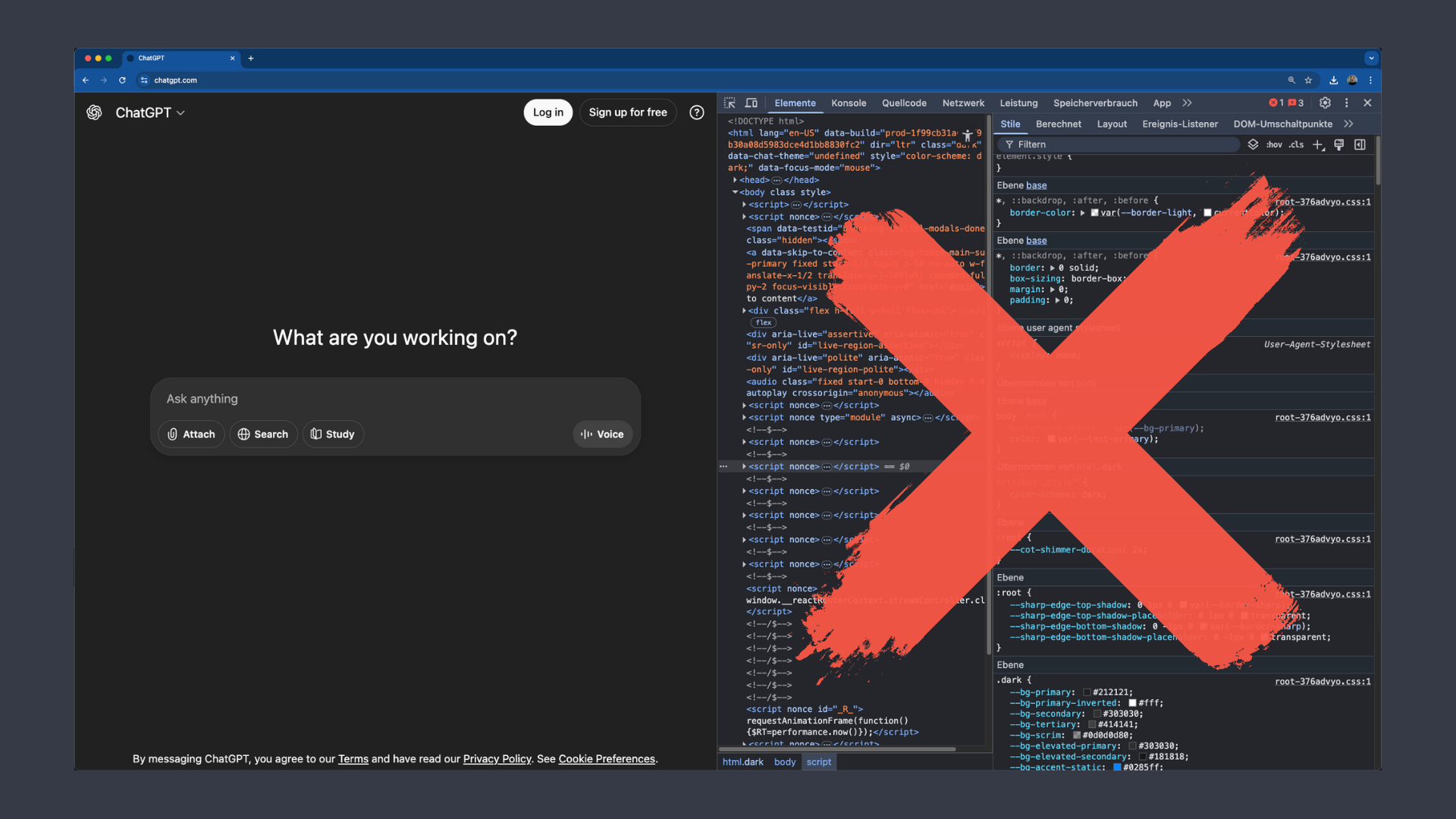This screenshot has width=1456, height=819.
Task: Toggle class editing with .cls
Action: (1298, 144)
